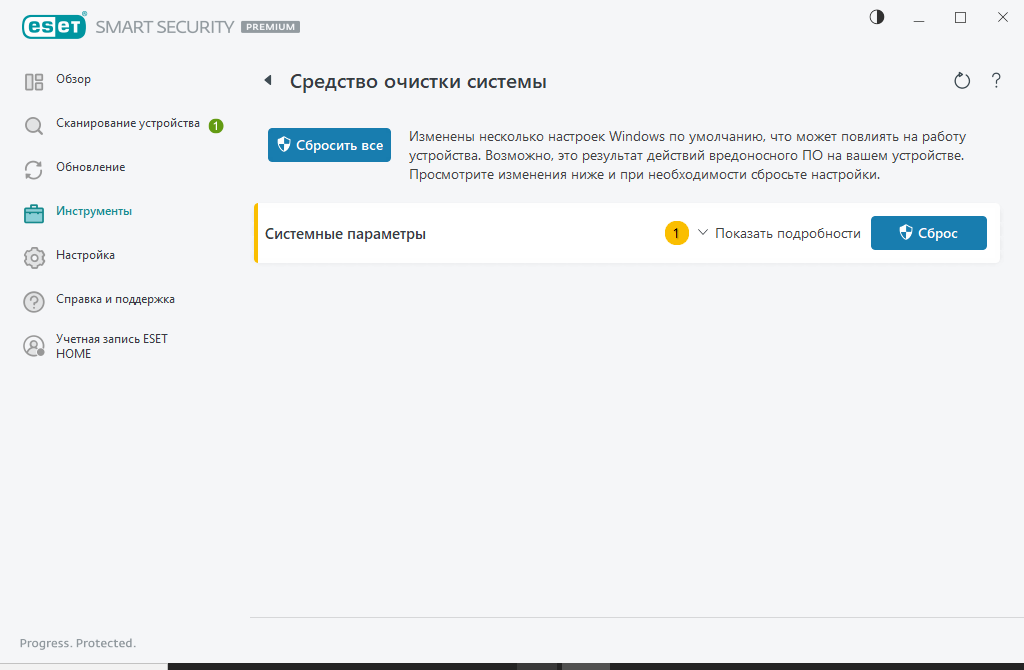
Task: Click the Системные параметры row title
Action: pyautogui.click(x=345, y=234)
